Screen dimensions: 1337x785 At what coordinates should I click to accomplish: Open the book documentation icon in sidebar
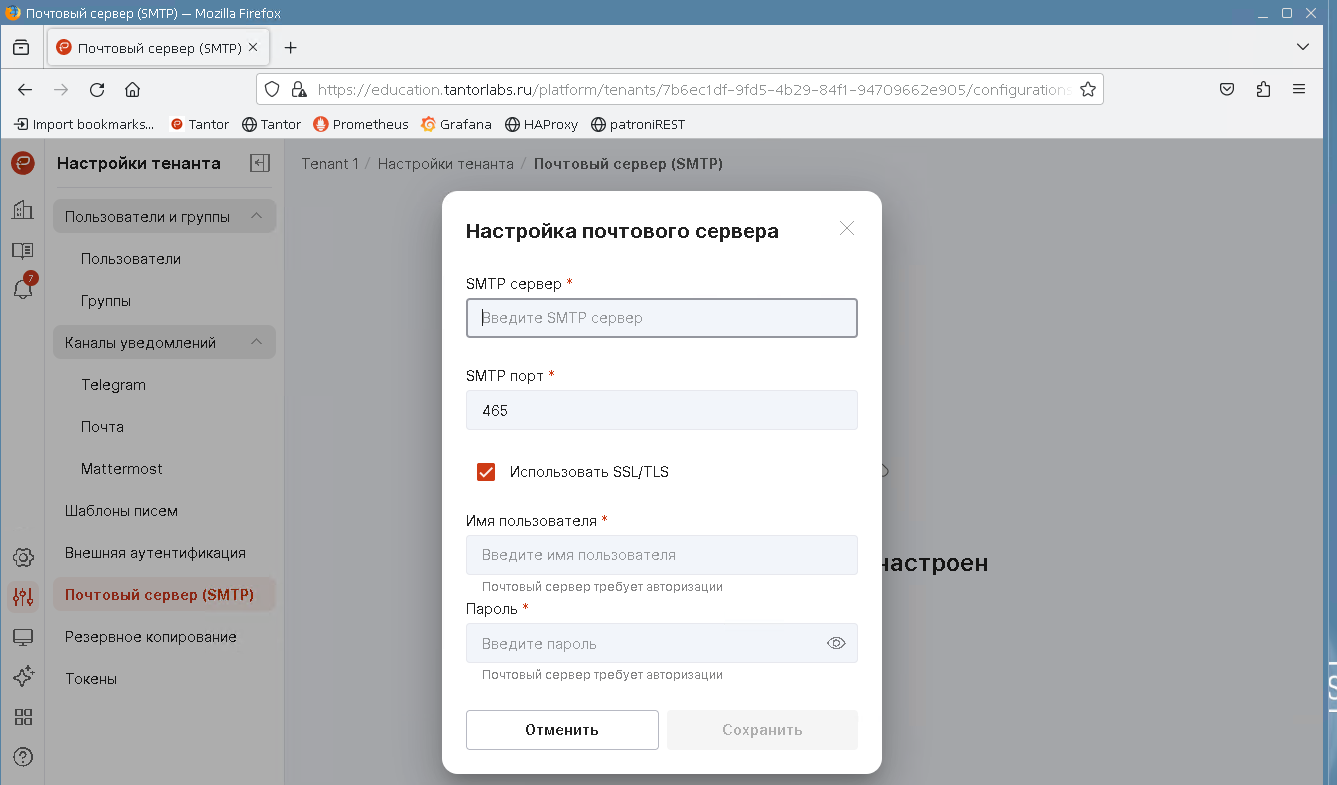22,250
